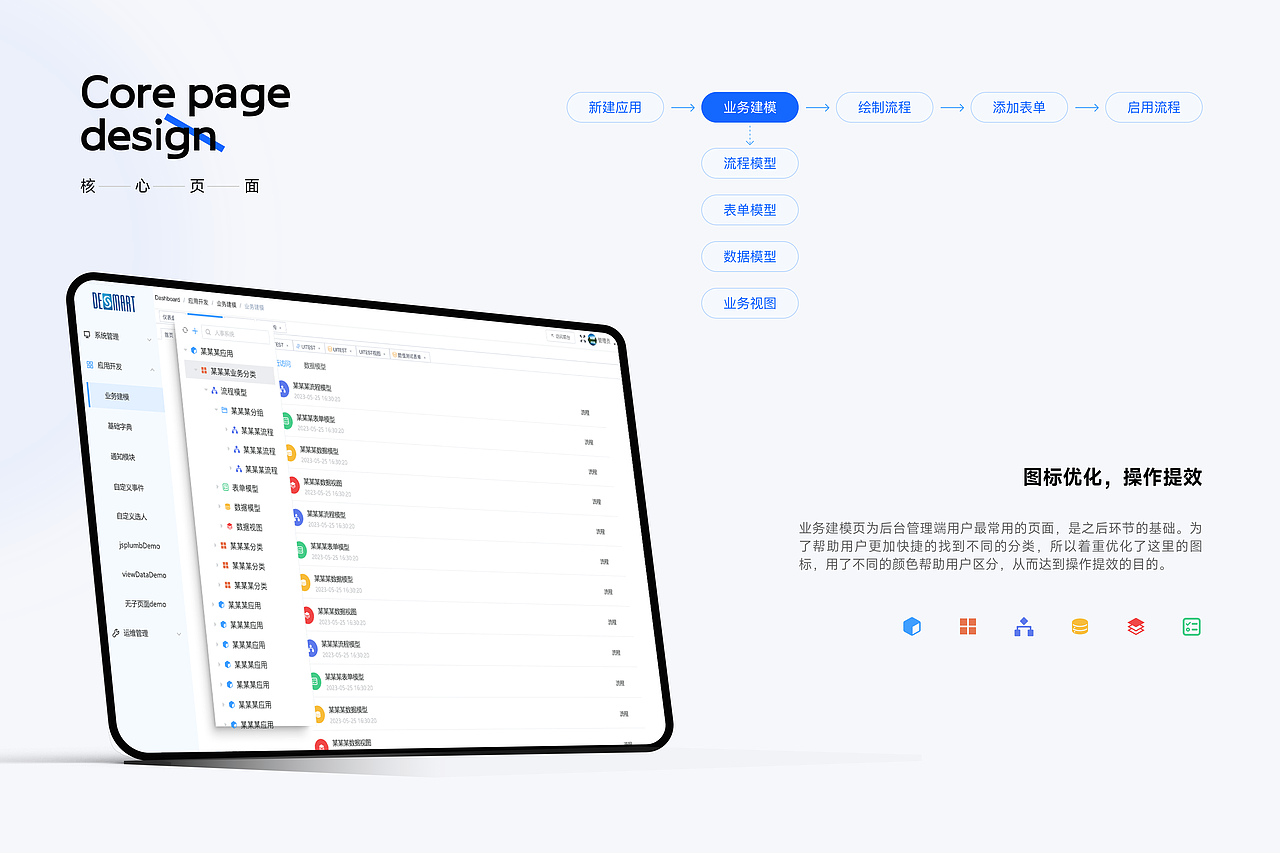Click the fullscreen icon next to the admin avatar
This screenshot has height=853, width=1280.
[x=581, y=338]
